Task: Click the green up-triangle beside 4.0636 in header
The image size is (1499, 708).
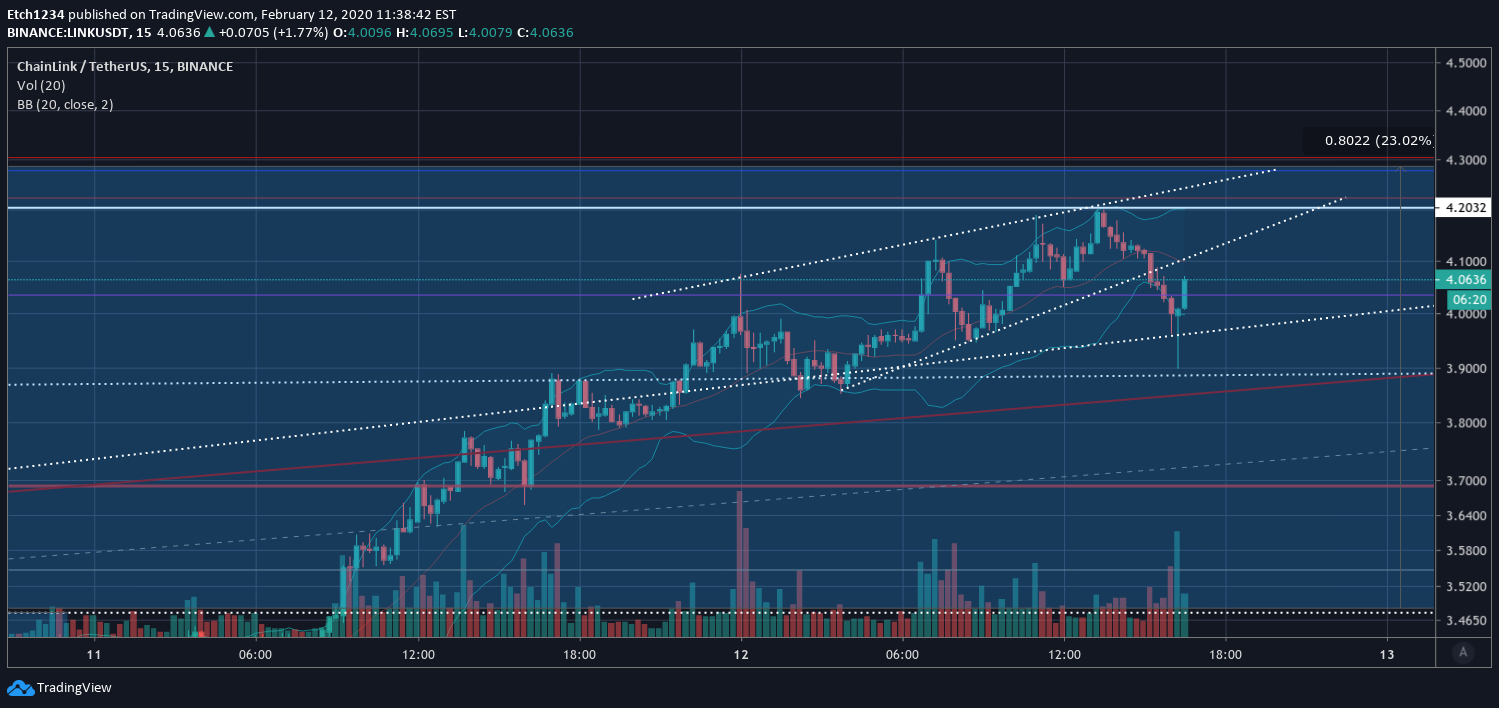Action: click(209, 32)
